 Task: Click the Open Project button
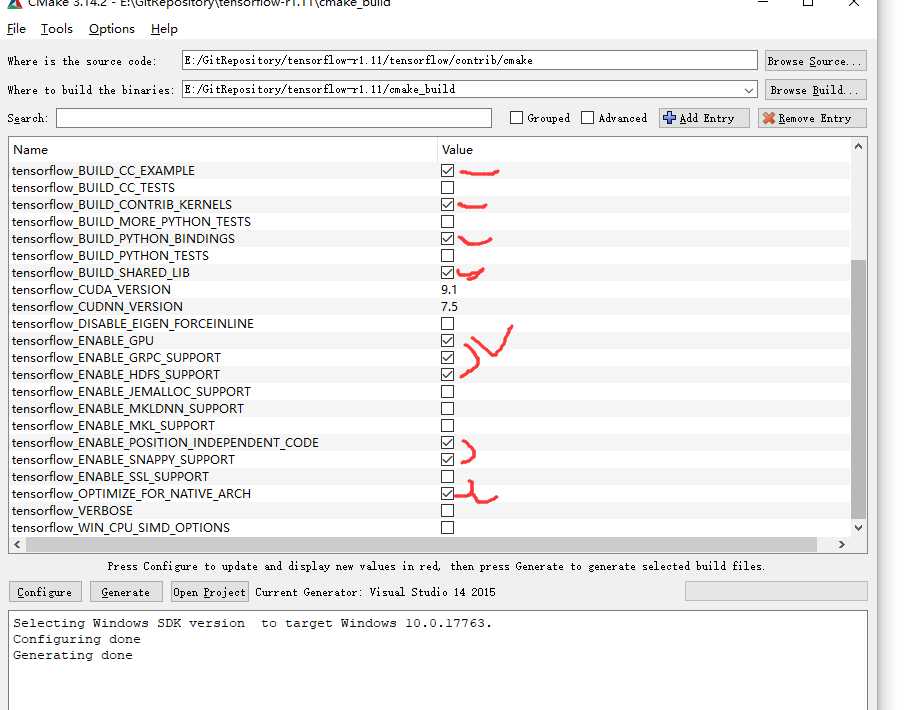point(209,592)
